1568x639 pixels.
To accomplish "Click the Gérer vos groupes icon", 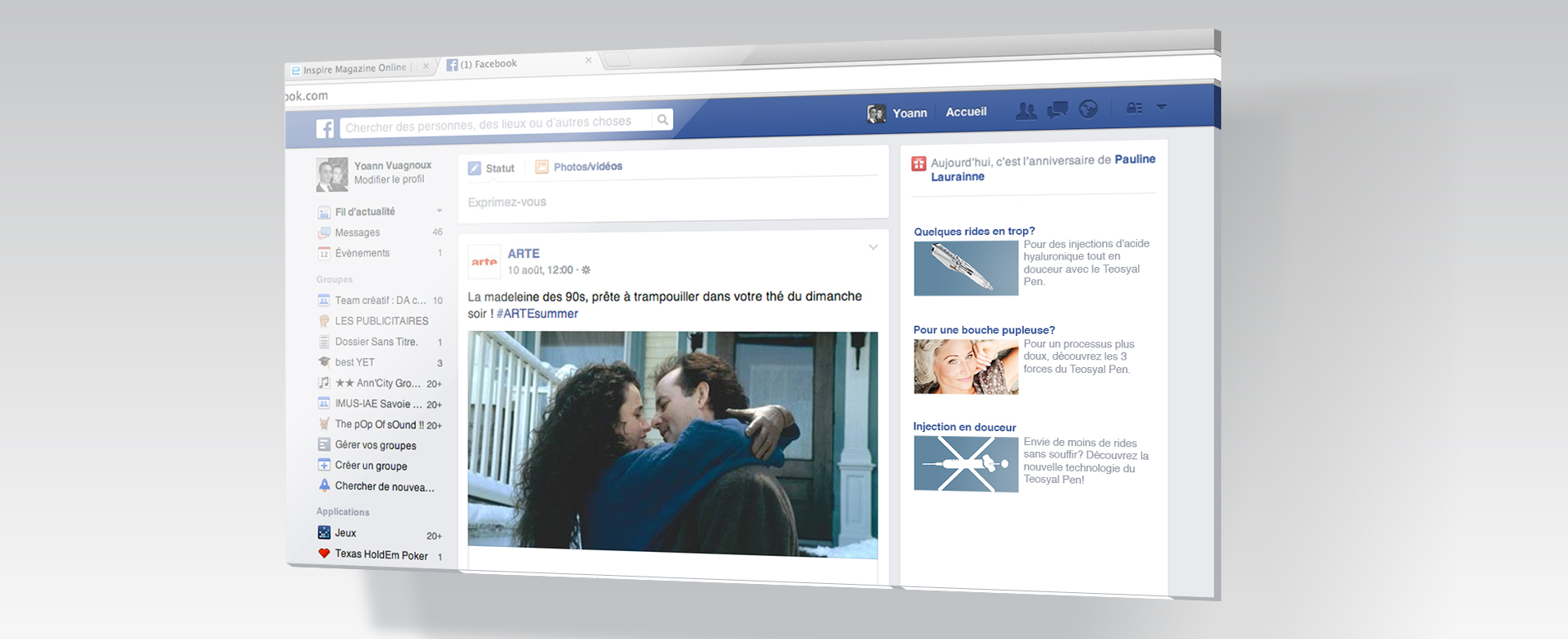I will (324, 444).
